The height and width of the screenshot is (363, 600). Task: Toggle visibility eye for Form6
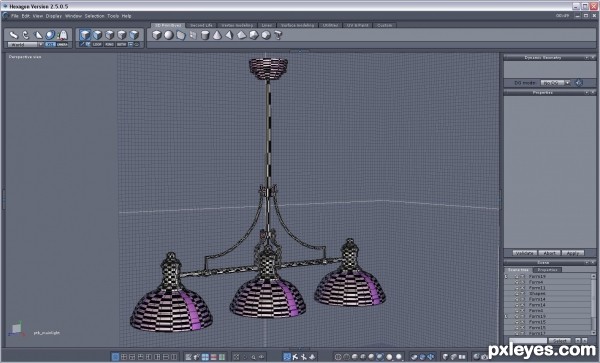[x=517, y=311]
